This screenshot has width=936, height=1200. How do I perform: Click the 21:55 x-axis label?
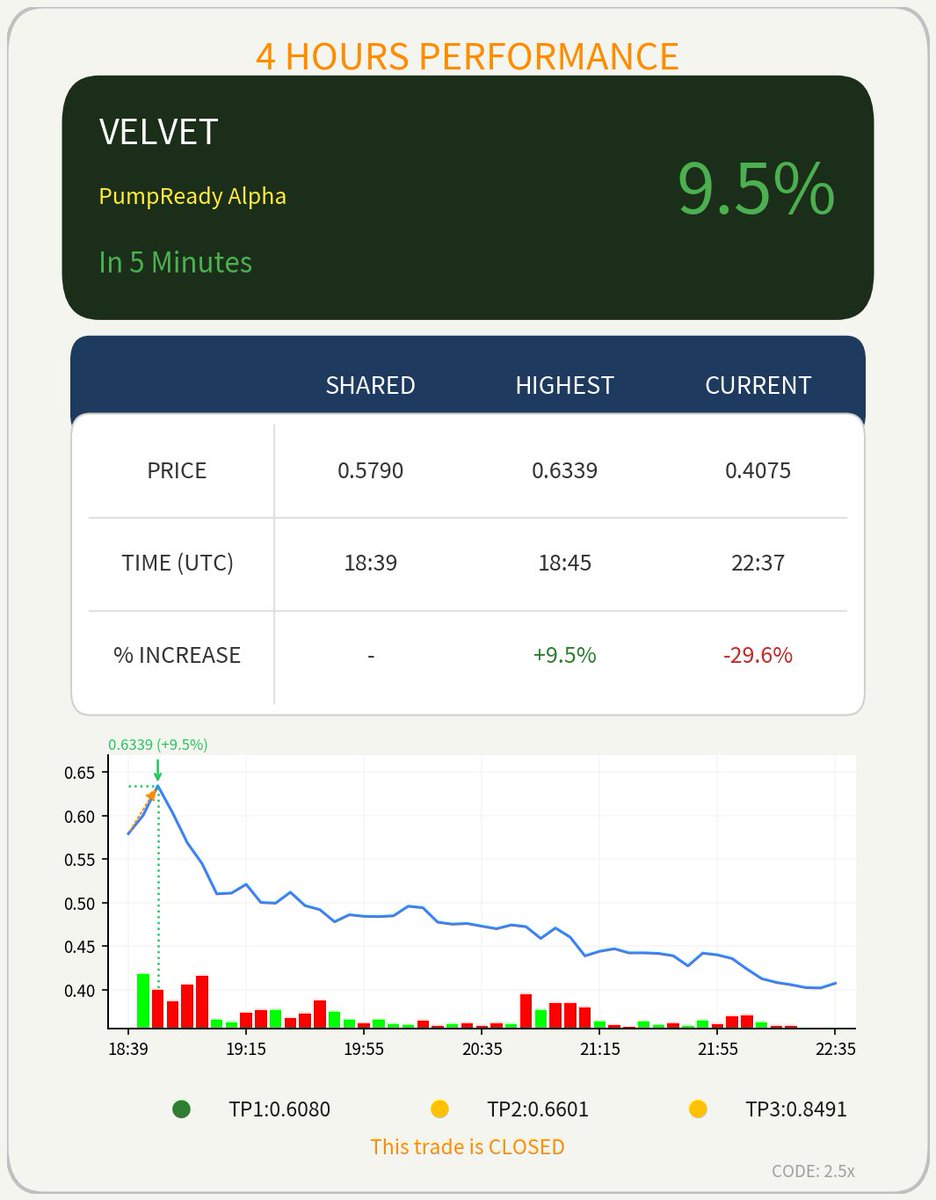click(x=717, y=1049)
